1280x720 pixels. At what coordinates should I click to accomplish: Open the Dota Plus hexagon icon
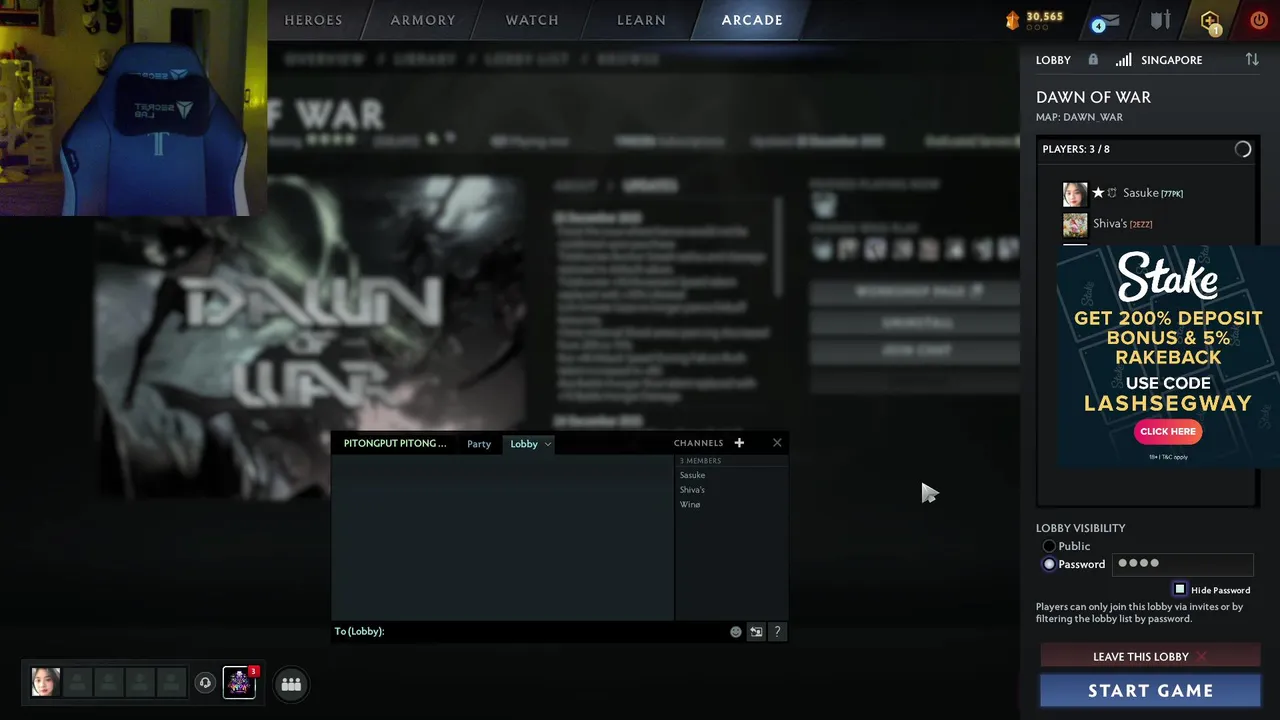tap(1210, 21)
